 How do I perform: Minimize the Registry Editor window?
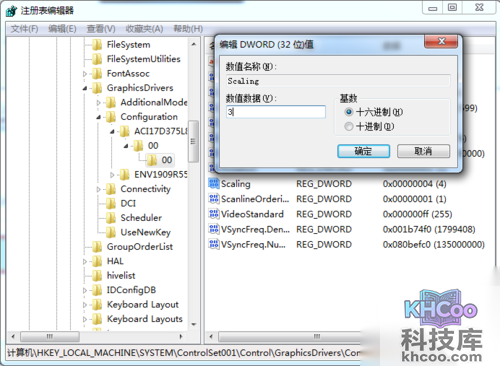pos(433,8)
